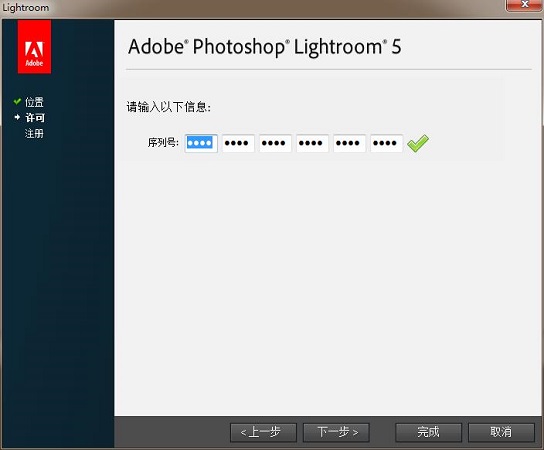Viewport: 544px width, 450px height.
Task: Click the Lightroom window title text
Action: point(25,8)
